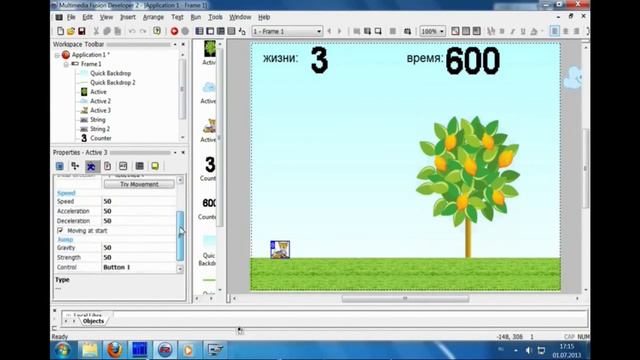Click the left-align text toolbar icon
Viewport: 640px width, 360px height.
555,31
